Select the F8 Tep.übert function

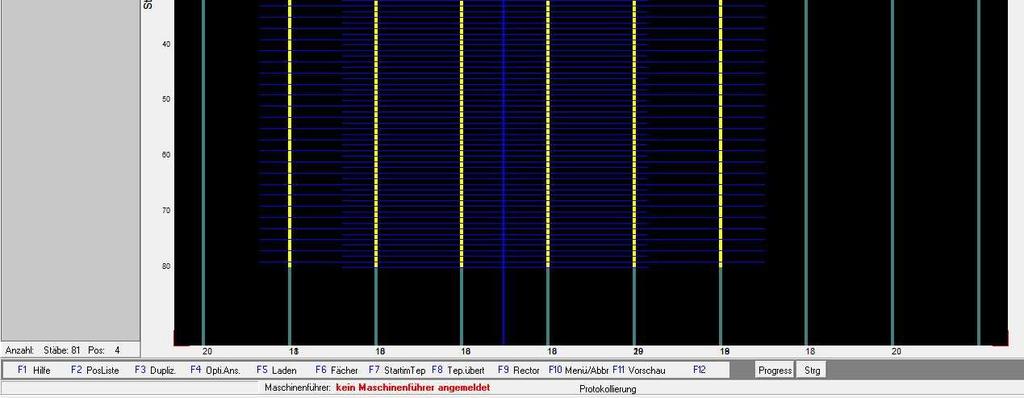[458, 370]
